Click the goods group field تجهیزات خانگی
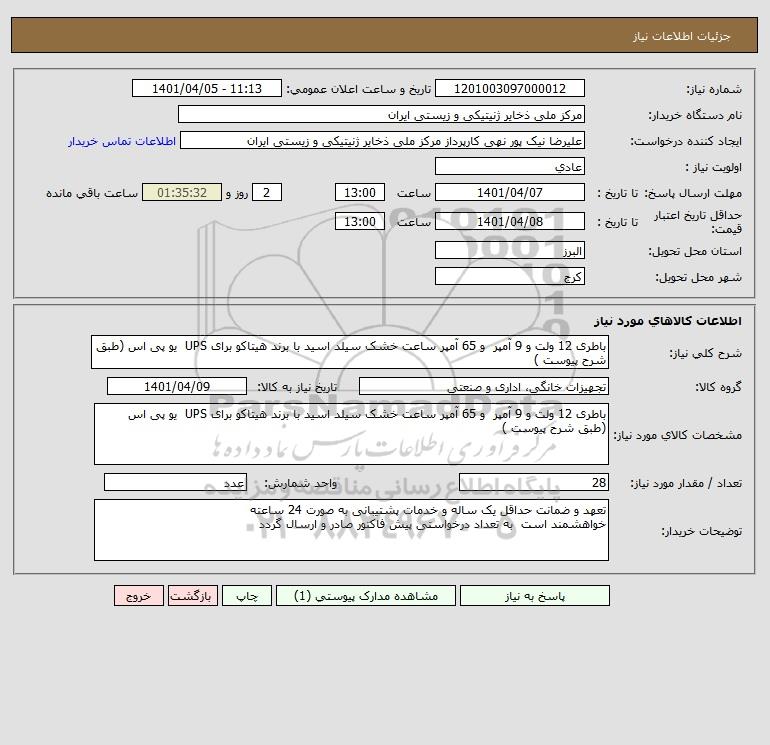770x745 pixels. tap(484, 386)
